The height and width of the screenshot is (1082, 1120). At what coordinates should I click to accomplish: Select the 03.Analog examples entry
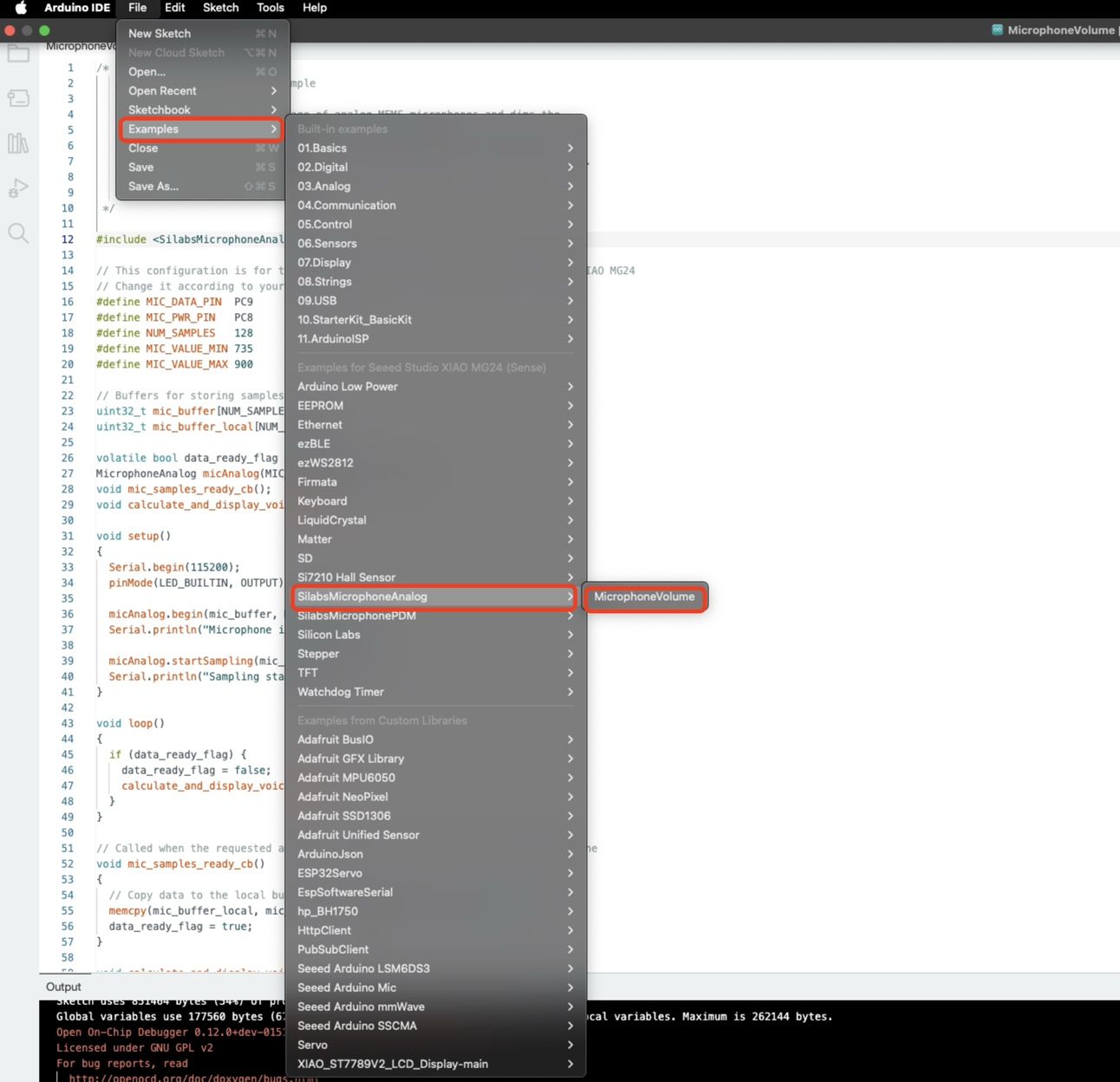(435, 186)
